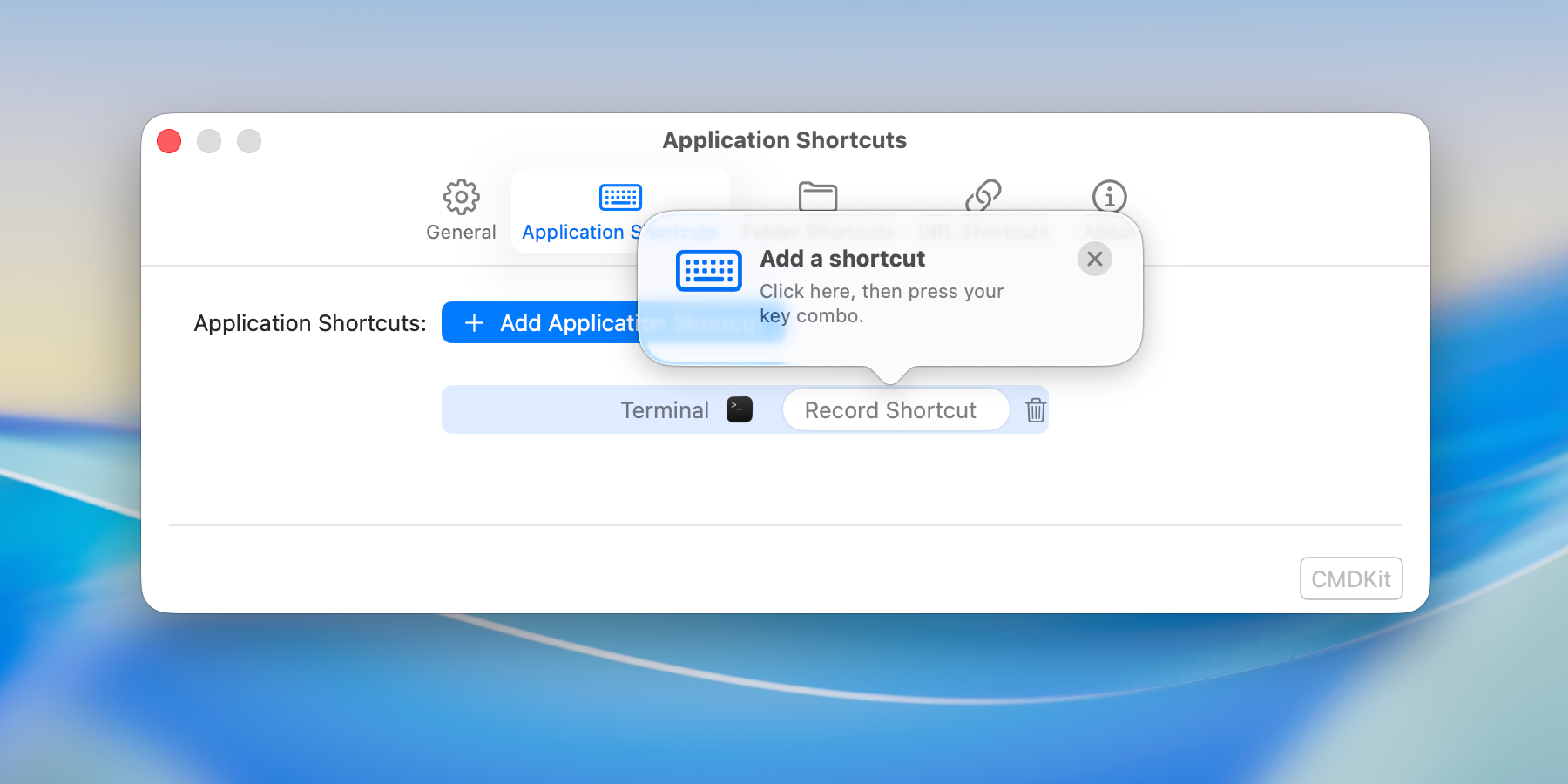Select the Application Shortcuts keyboard icon
The height and width of the screenshot is (784, 1568).
pyautogui.click(x=621, y=198)
